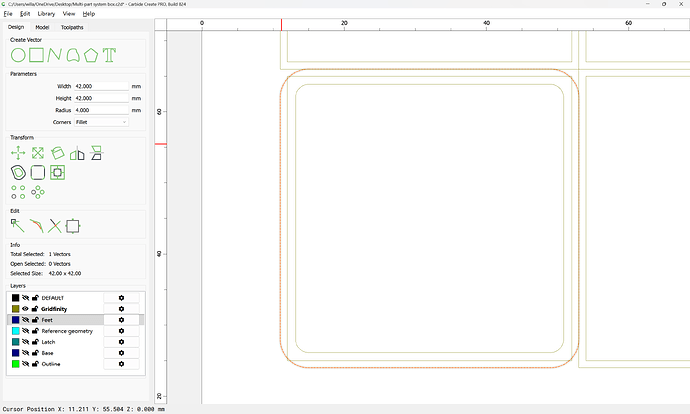Open settings for the Latch layer
This screenshot has height=414, width=690.
click(121, 342)
